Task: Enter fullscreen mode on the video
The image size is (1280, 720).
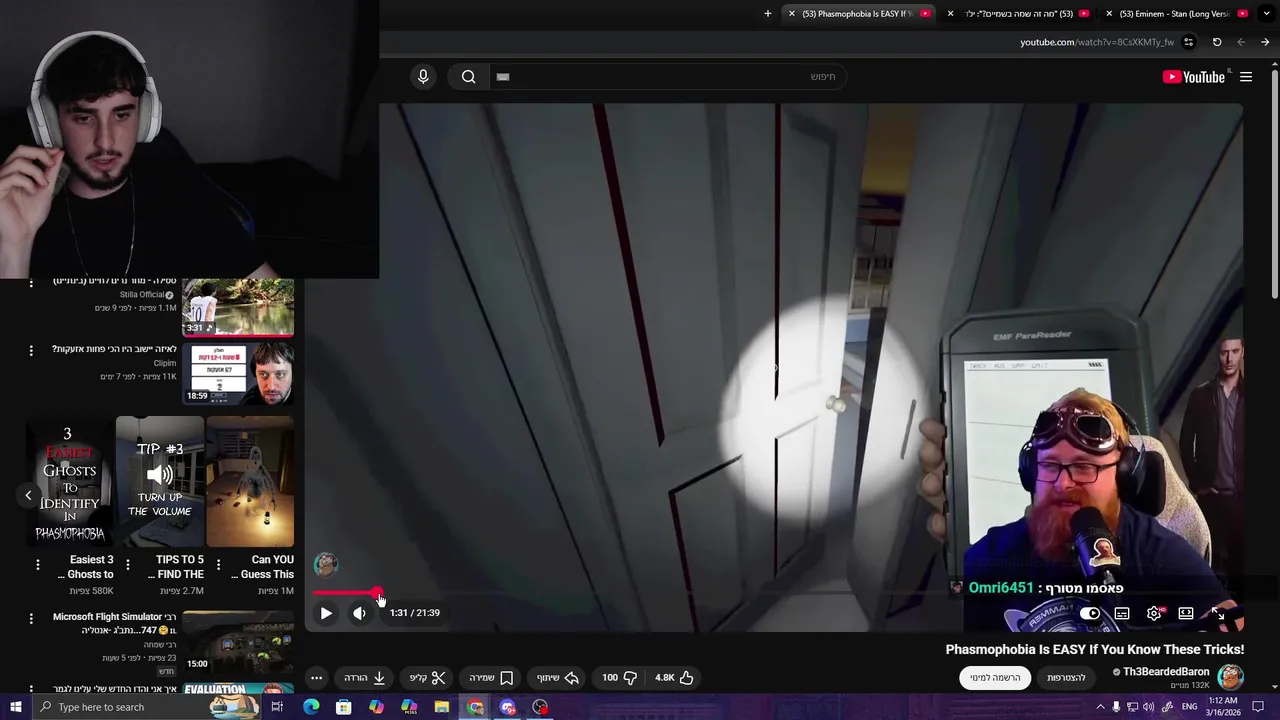Action: (x=1218, y=613)
